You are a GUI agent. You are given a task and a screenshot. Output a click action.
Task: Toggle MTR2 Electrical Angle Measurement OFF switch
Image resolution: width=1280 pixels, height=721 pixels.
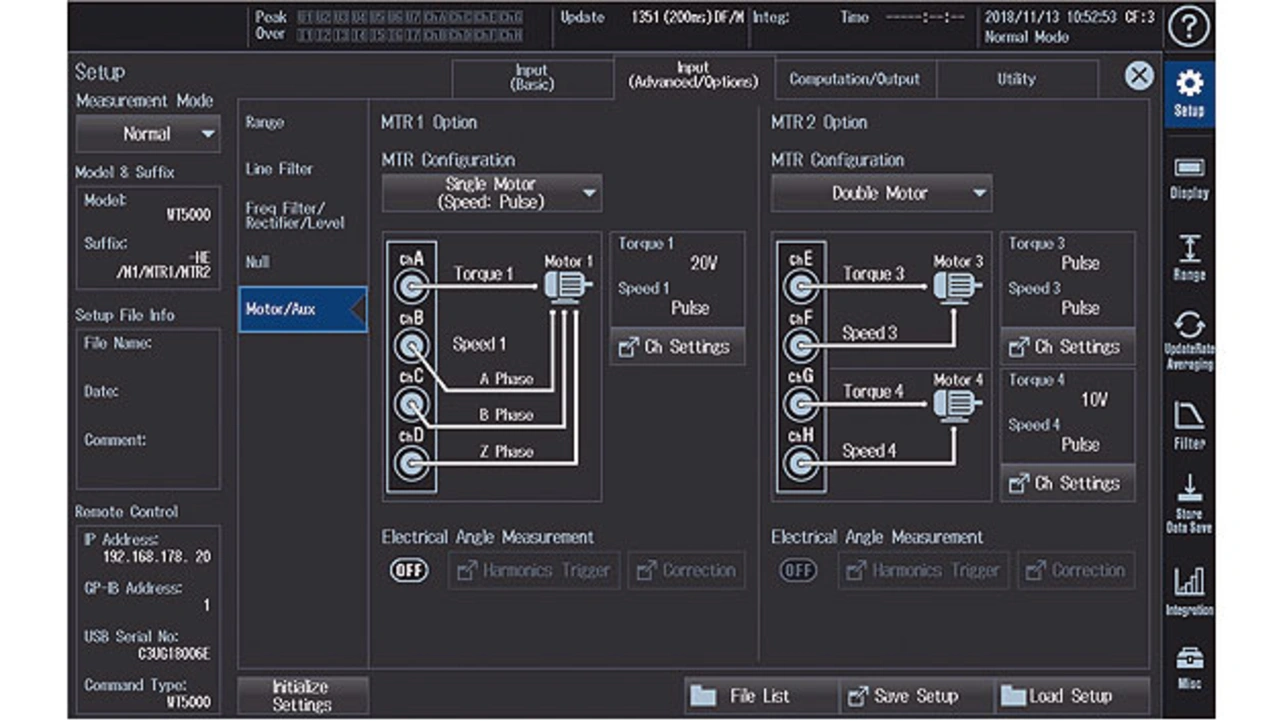pos(798,570)
